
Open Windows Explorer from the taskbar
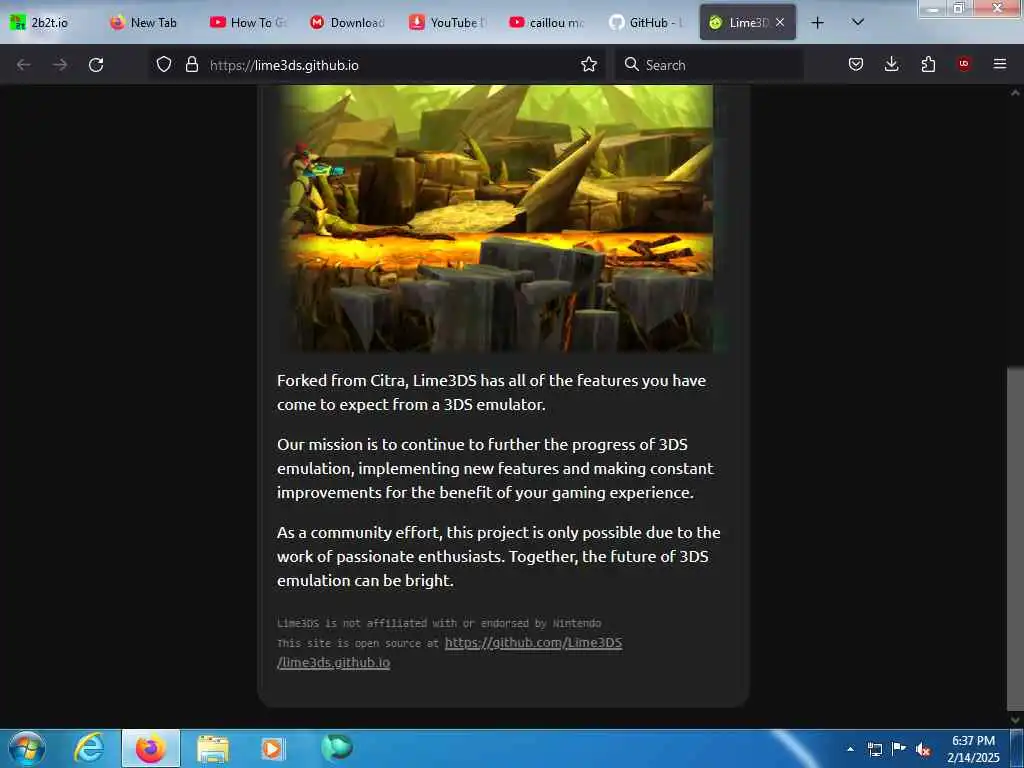coord(213,748)
